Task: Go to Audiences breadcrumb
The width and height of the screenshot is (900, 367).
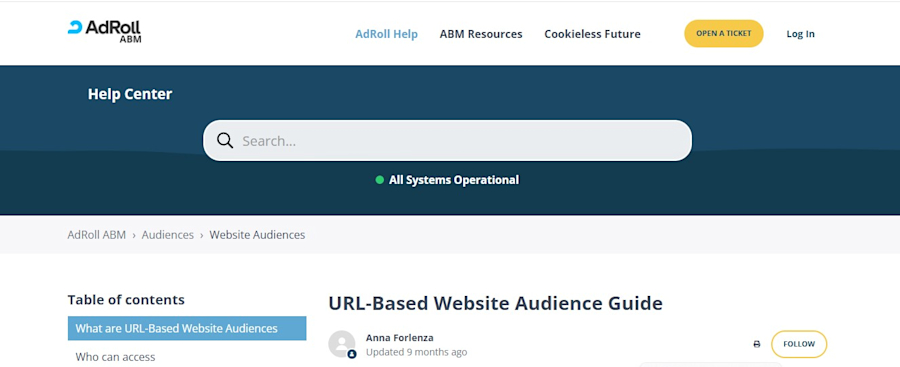Action: 168,234
